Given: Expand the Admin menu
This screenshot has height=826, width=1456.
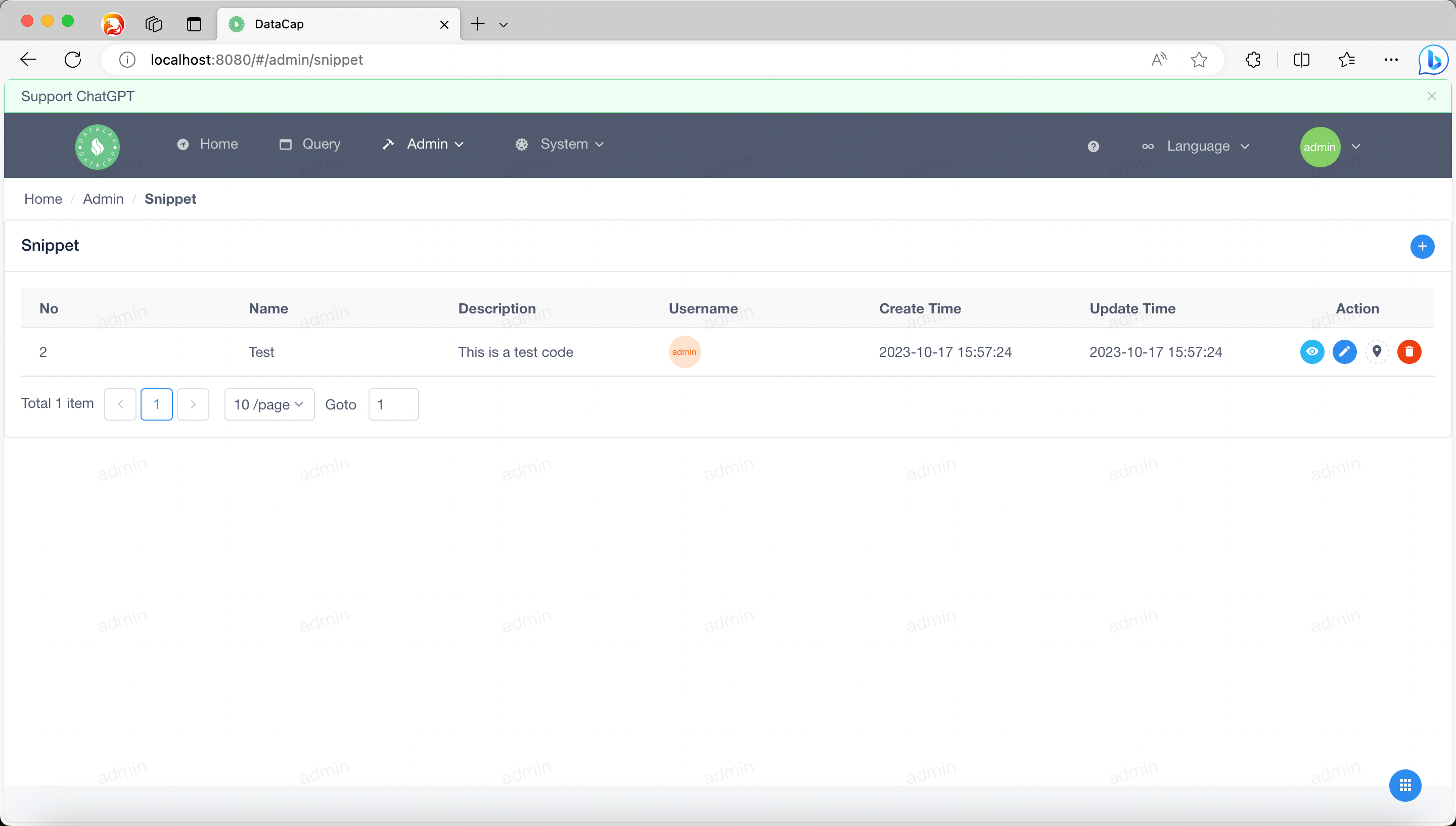Looking at the screenshot, I should coord(424,144).
